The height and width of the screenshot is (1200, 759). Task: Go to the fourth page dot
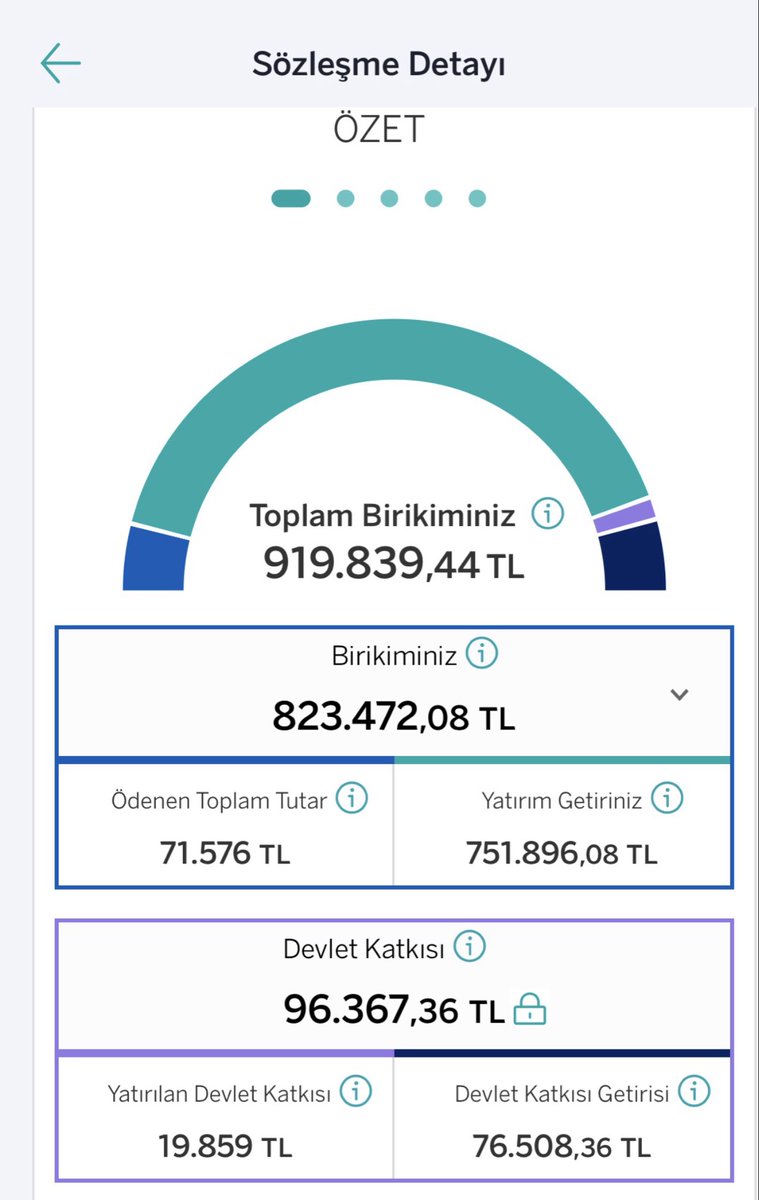(x=433, y=198)
